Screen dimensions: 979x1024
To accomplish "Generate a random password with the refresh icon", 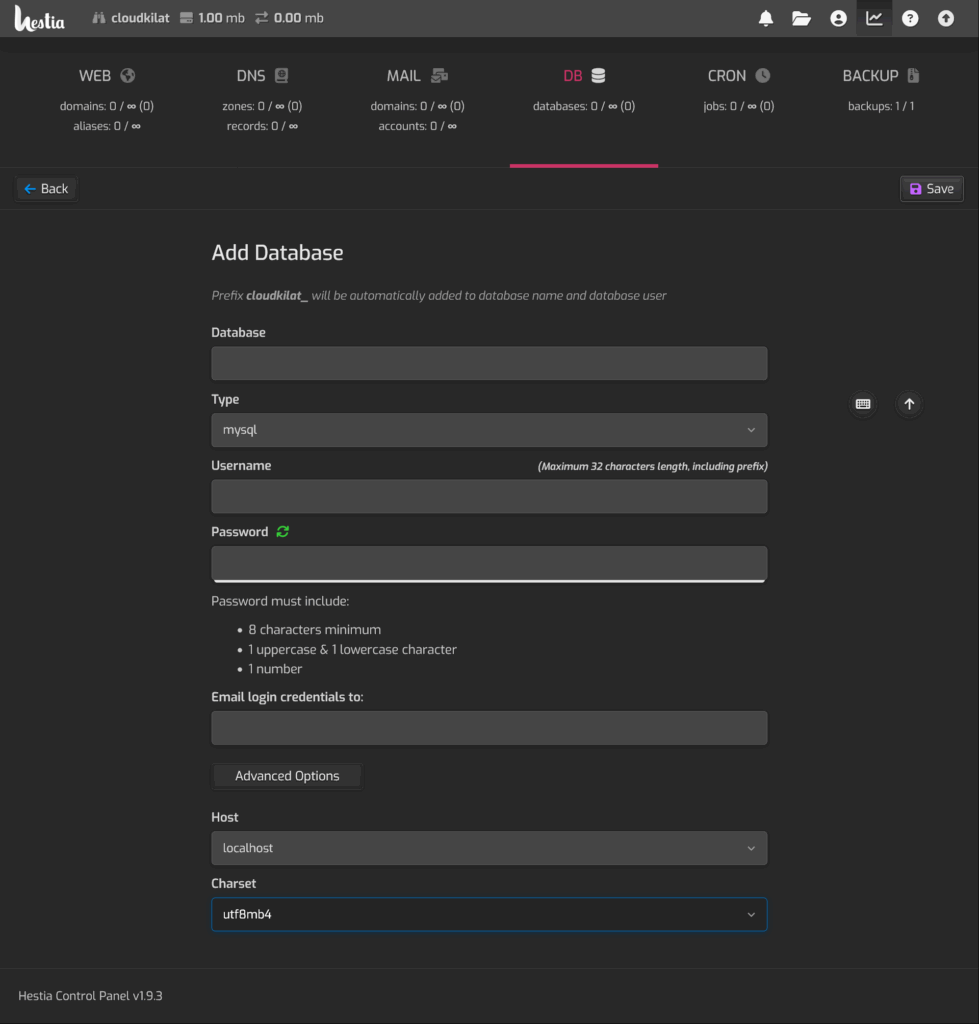I will (x=283, y=532).
